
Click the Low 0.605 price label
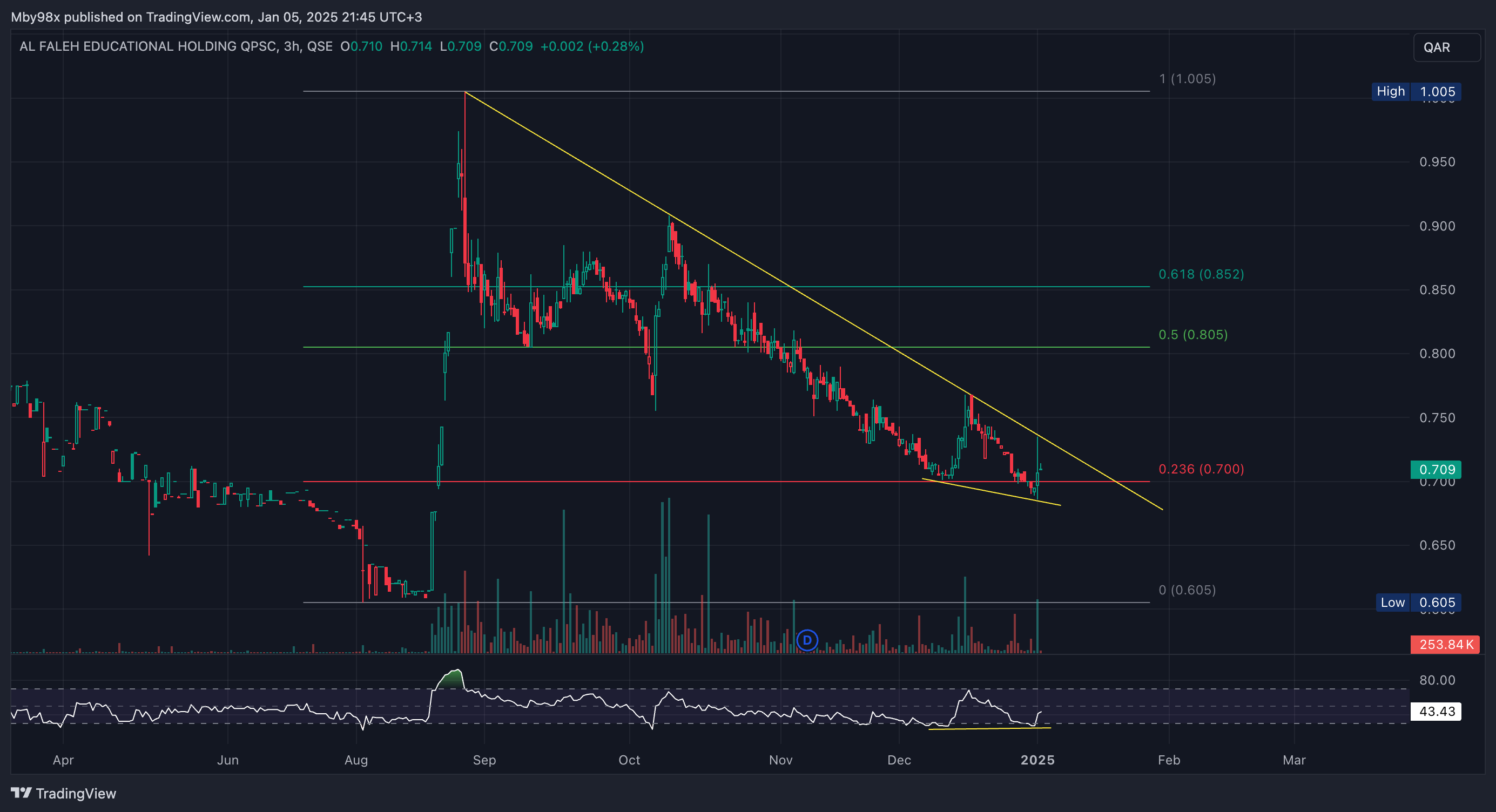tap(1418, 602)
